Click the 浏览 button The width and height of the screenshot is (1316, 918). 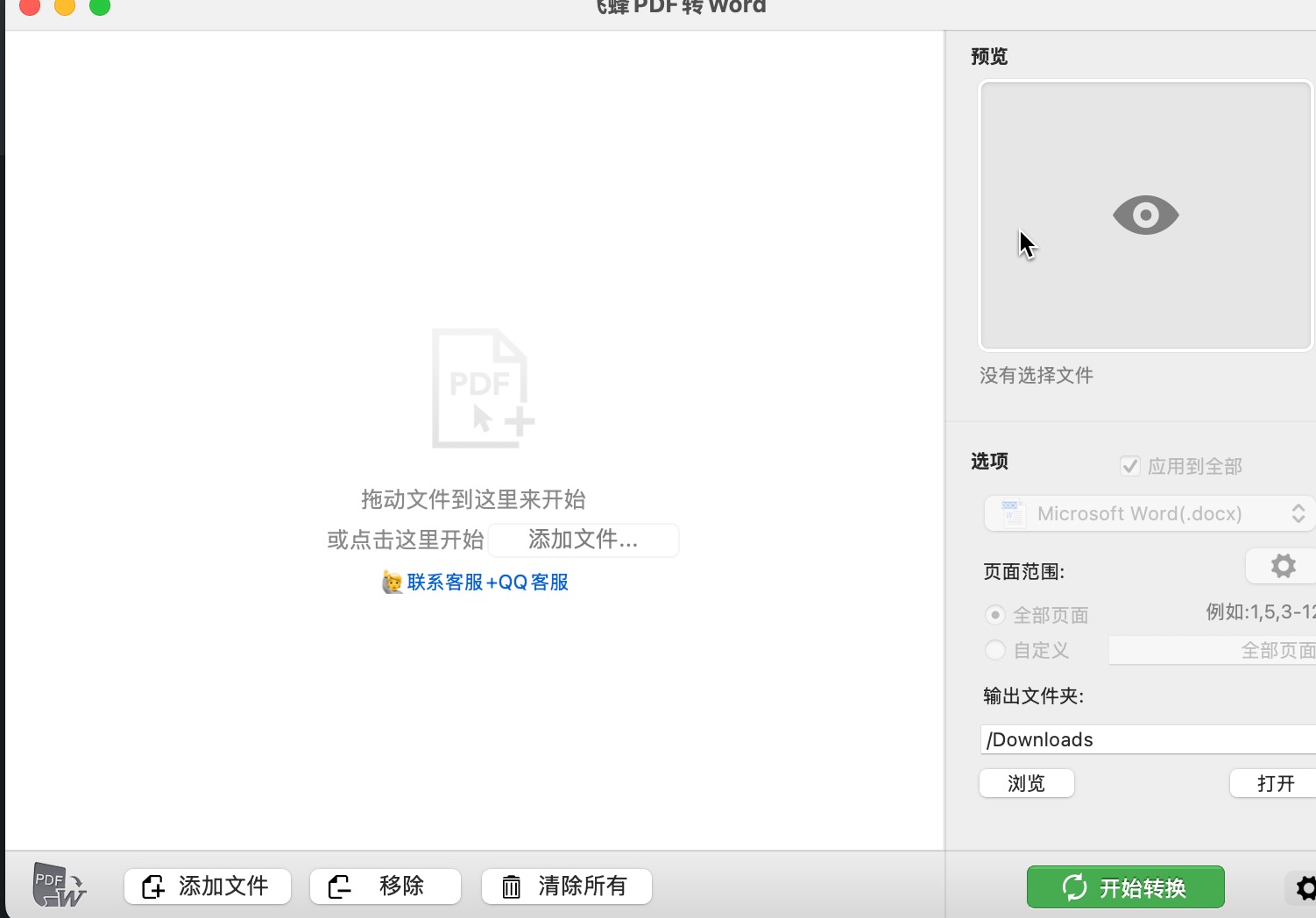pos(1027,783)
